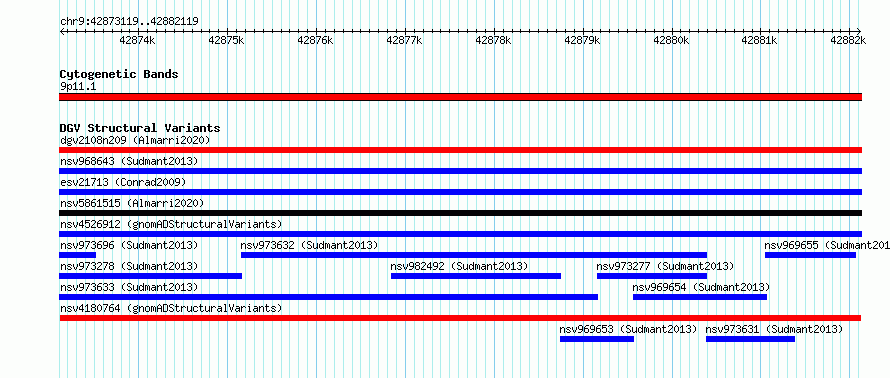Select the blue bar under nsv969655
The height and width of the screenshot is (378, 890).
coord(810,255)
